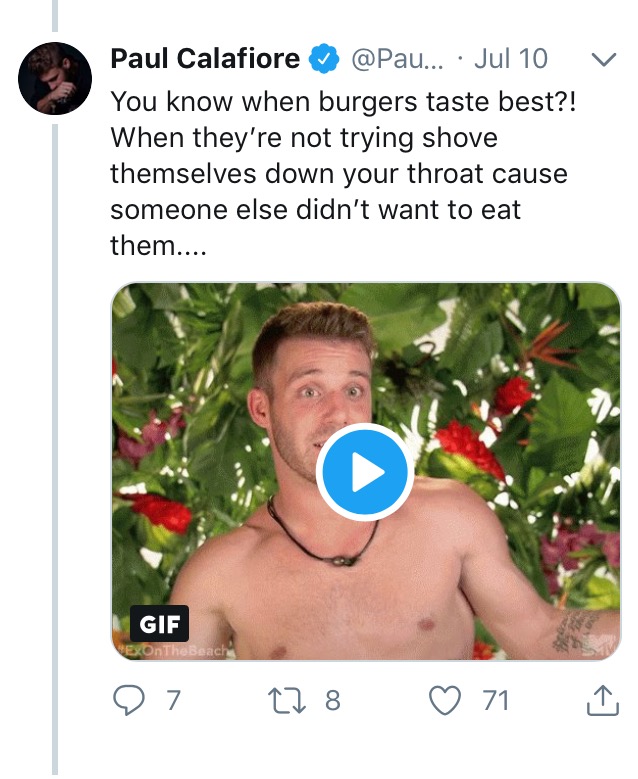Click the blue verified badge
The image size is (638, 779).
[x=324, y=59]
